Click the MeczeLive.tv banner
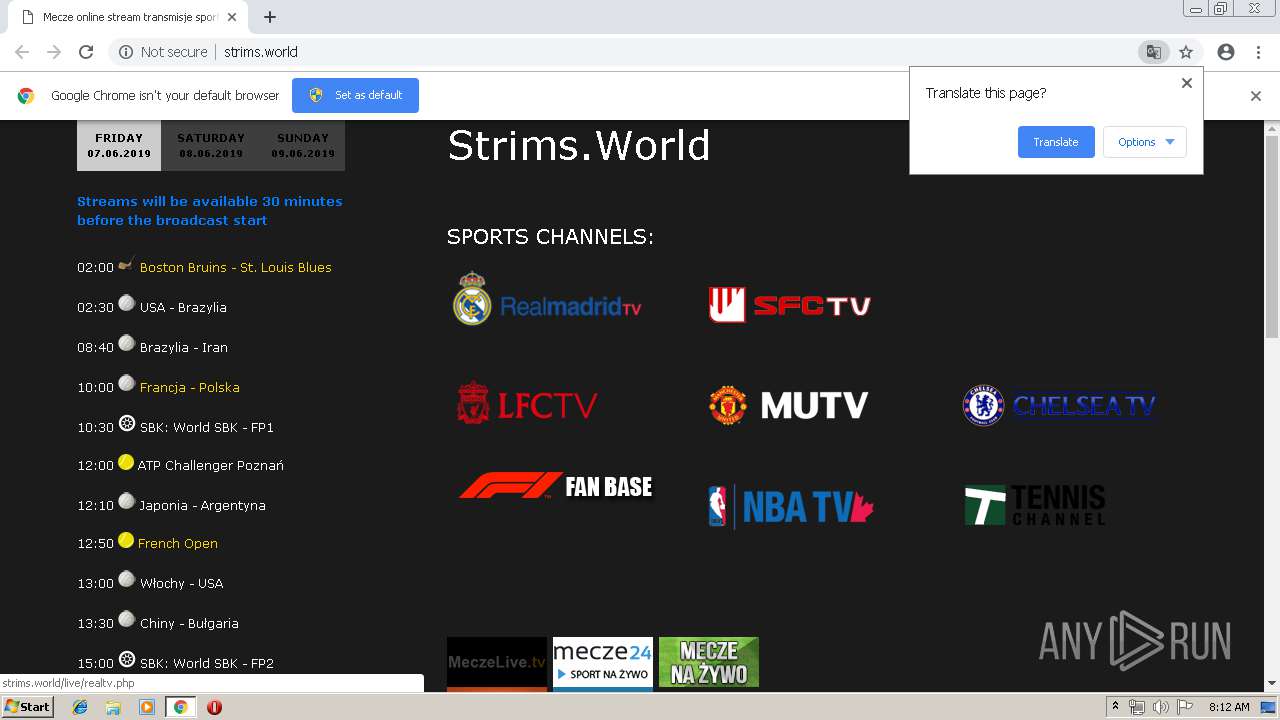This screenshot has width=1280, height=720. (x=497, y=663)
